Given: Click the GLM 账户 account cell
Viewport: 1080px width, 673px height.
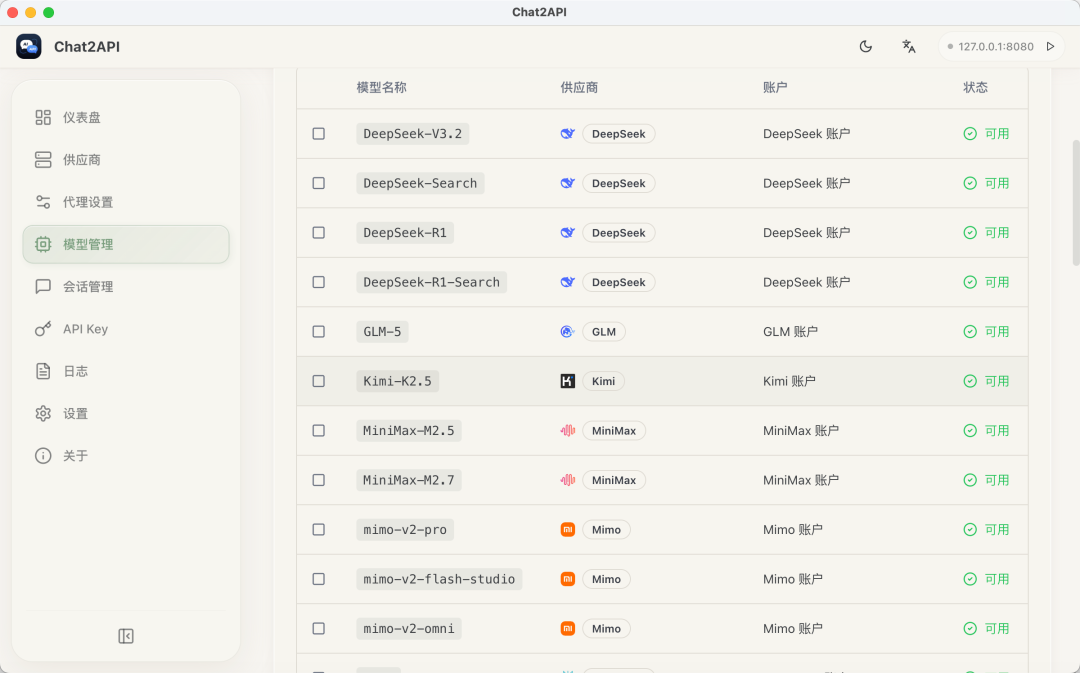Looking at the screenshot, I should (x=790, y=332).
